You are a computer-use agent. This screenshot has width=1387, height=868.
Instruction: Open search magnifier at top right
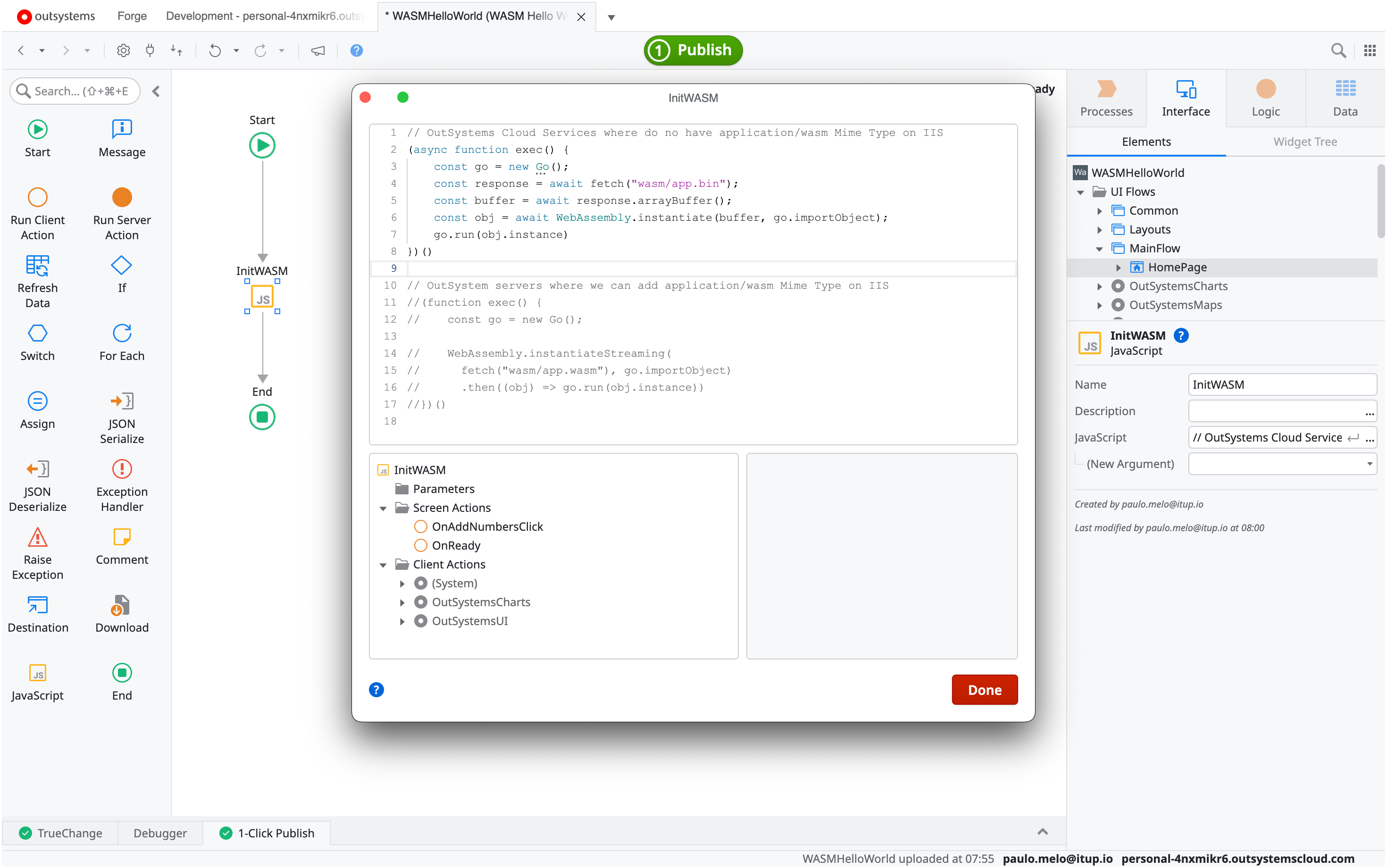pyautogui.click(x=1338, y=50)
